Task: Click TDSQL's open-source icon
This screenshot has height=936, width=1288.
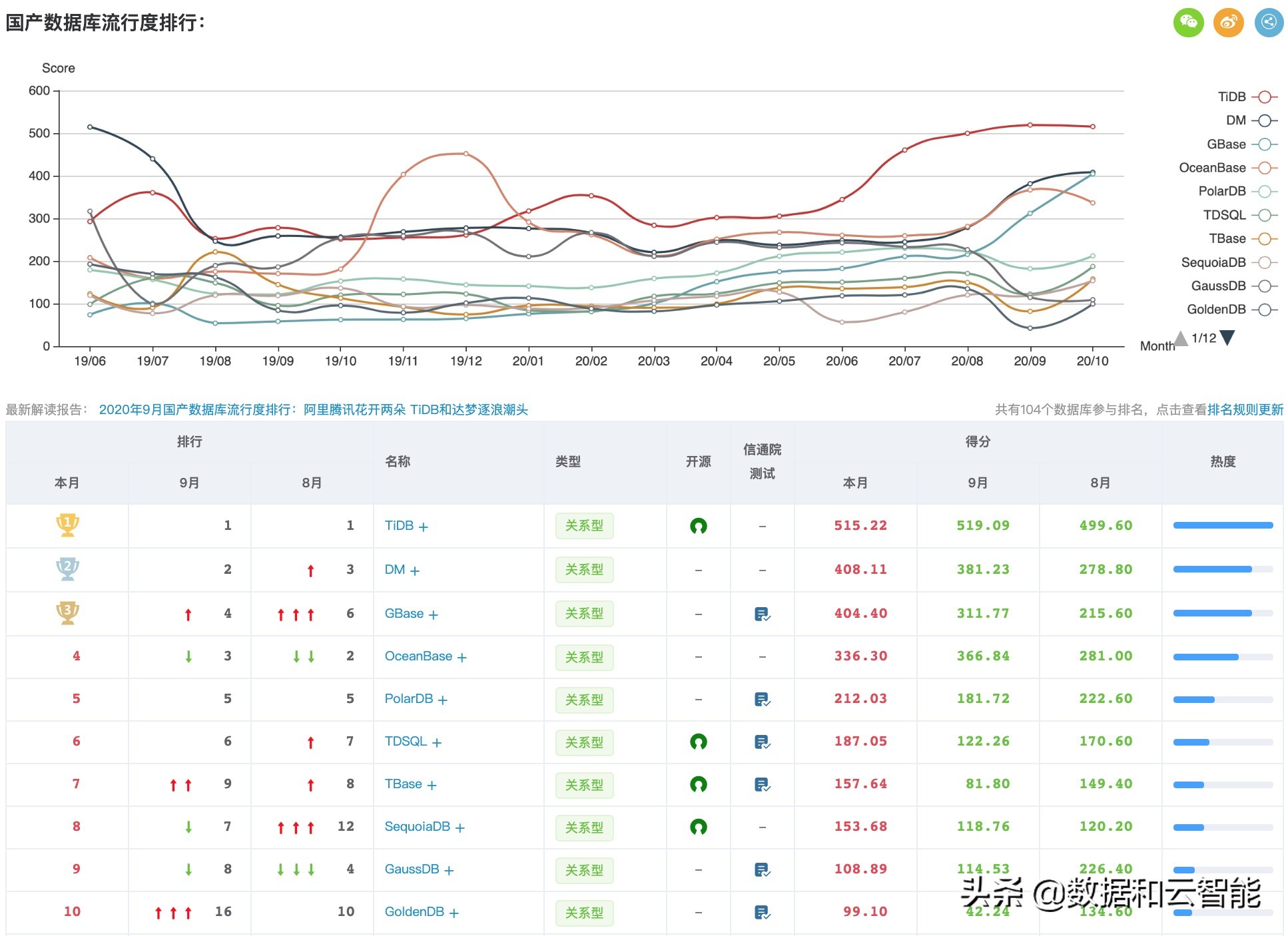Action: 698,742
